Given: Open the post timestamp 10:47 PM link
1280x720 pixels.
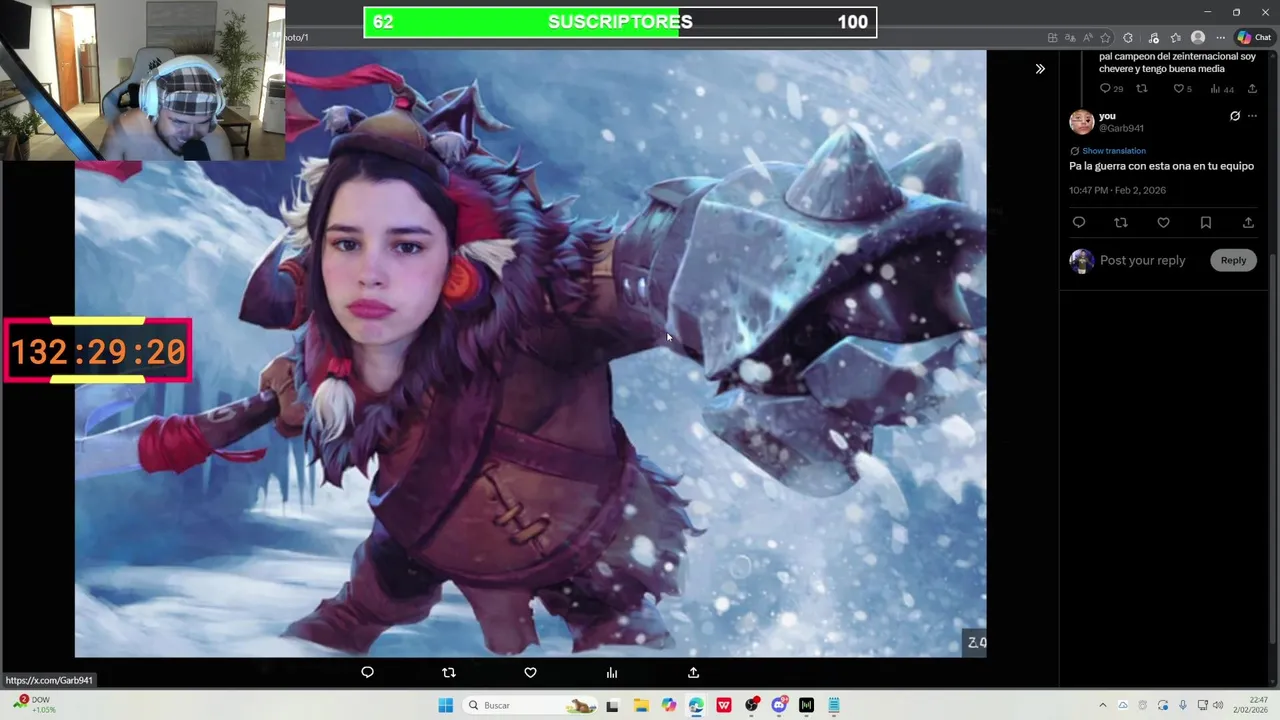Looking at the screenshot, I should pos(1117,190).
